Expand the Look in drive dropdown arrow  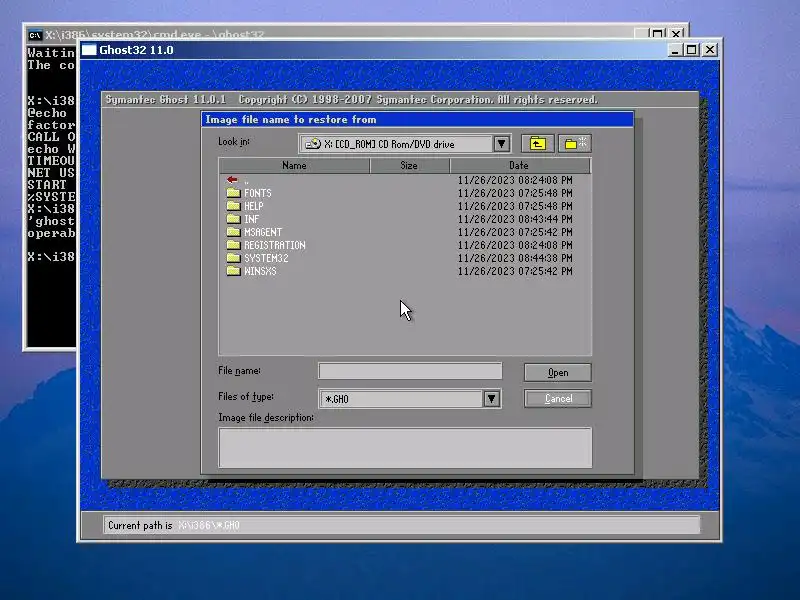tap(502, 144)
